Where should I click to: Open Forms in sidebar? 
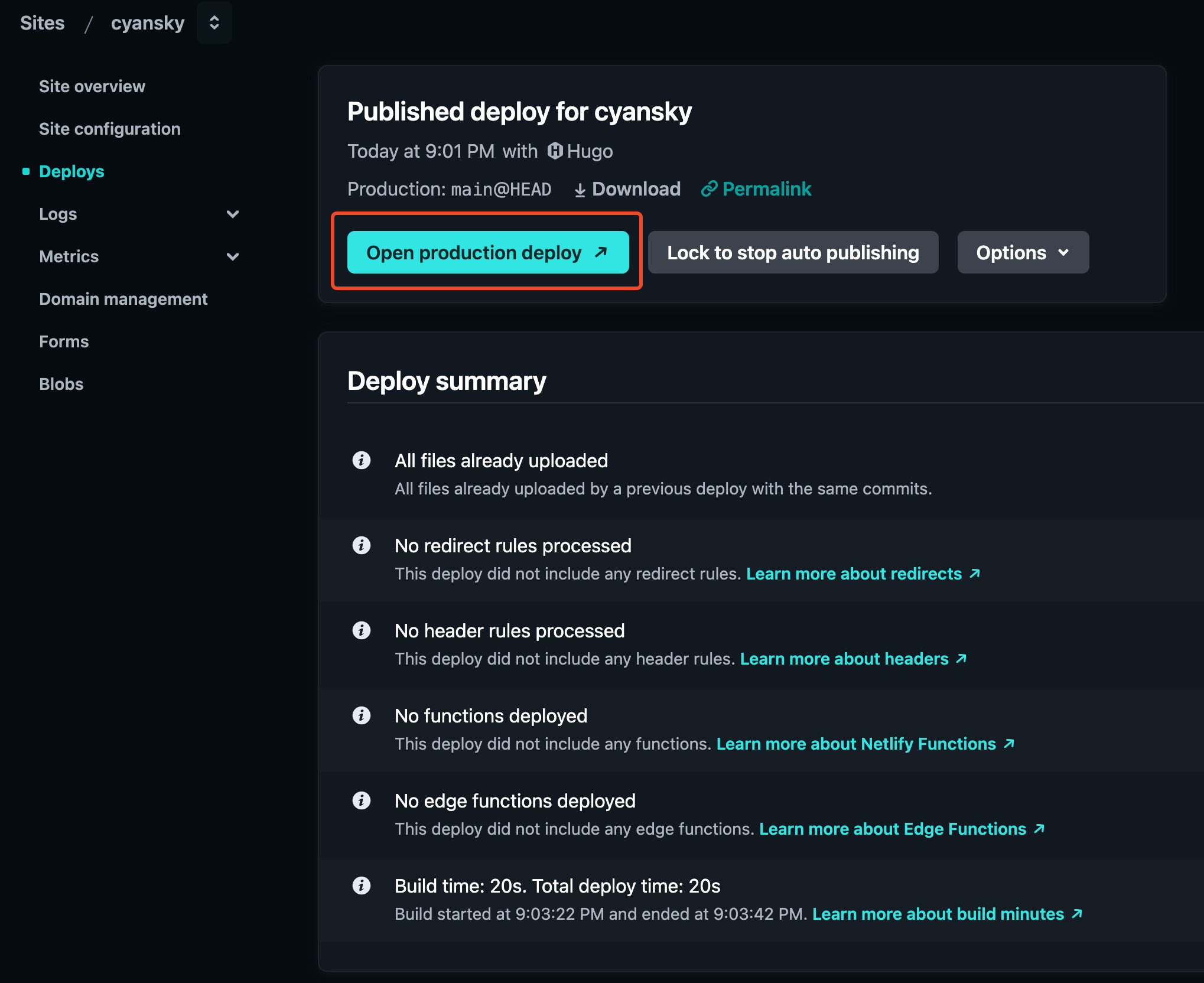tap(64, 341)
